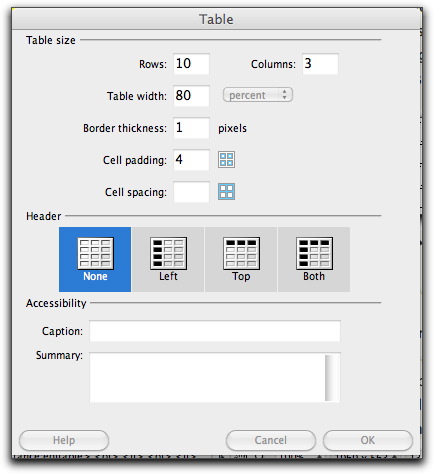The height and width of the screenshot is (474, 434).
Task: Choose the Left header layout icon
Action: coord(168,254)
